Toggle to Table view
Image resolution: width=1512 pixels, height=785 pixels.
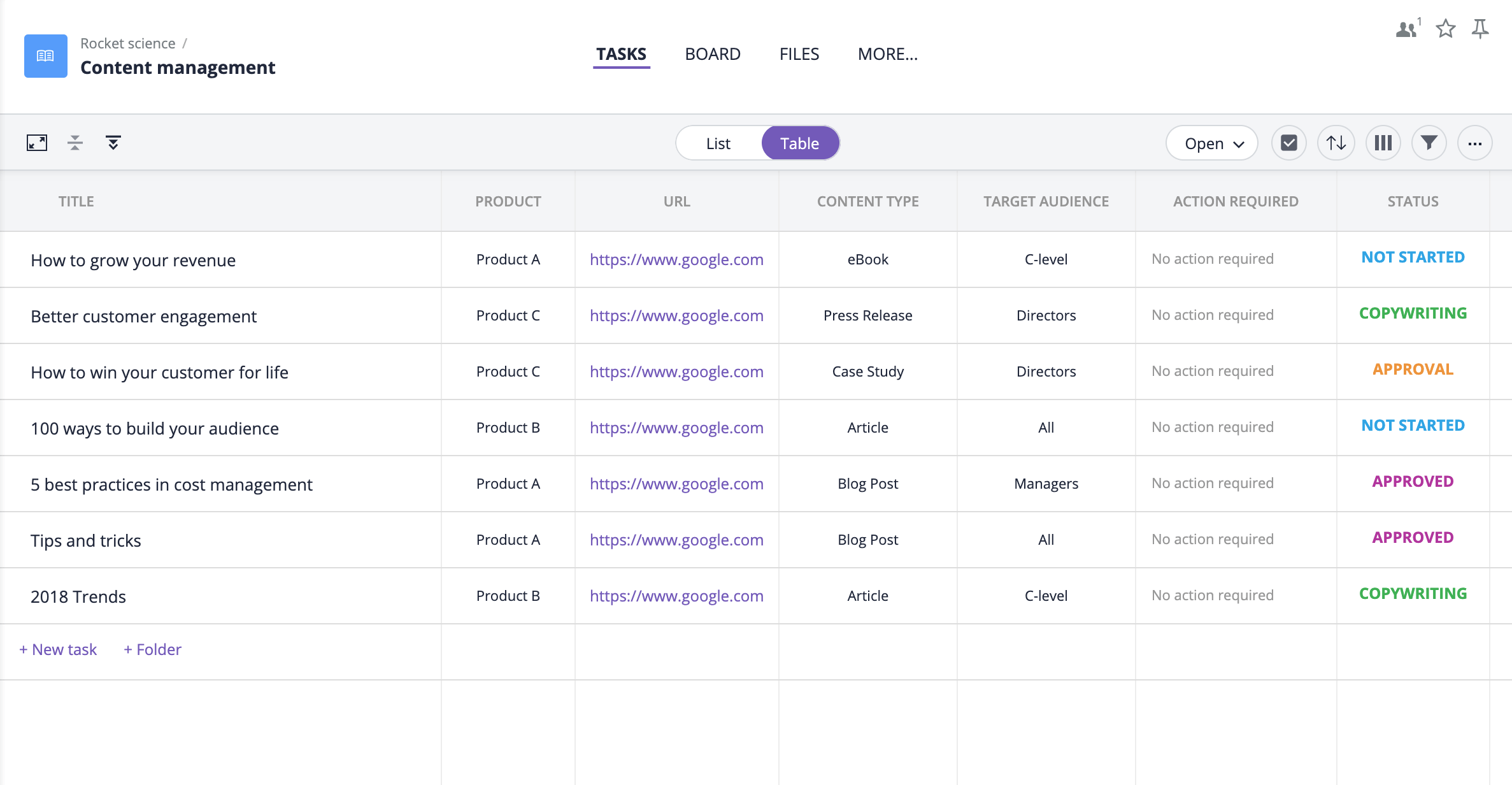pyautogui.click(x=799, y=143)
